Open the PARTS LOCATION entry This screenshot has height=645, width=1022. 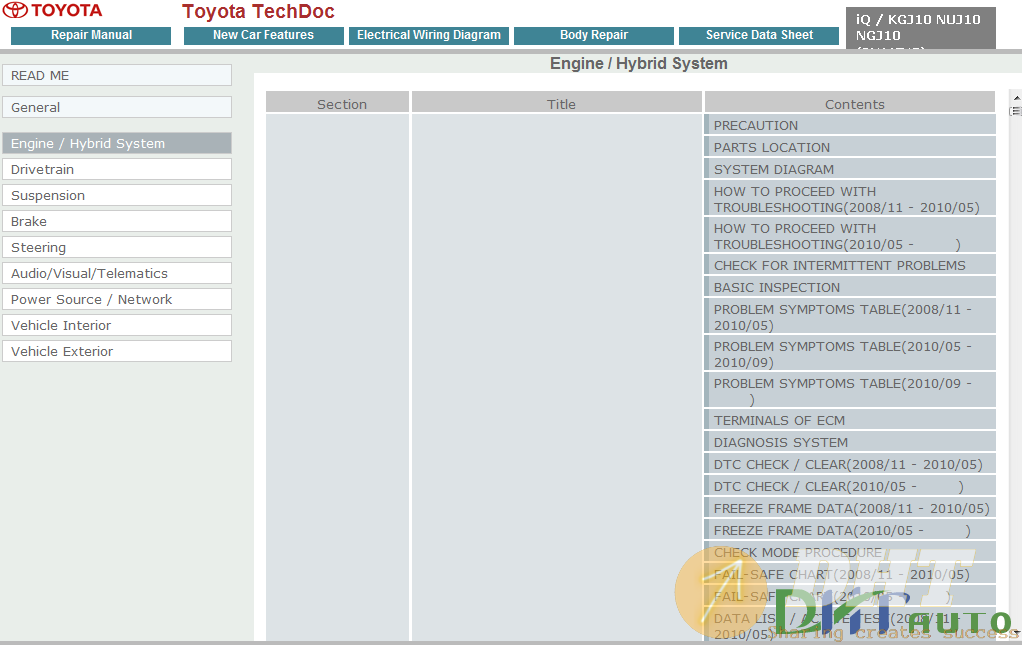click(850, 147)
